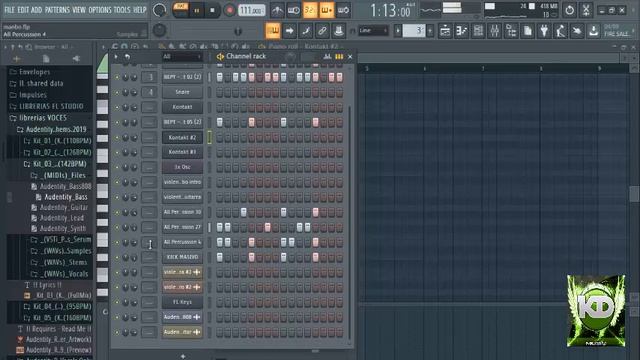The width and height of the screenshot is (640, 360).
Task: Mute the FL Keys channel LED
Action: click(x=117, y=302)
